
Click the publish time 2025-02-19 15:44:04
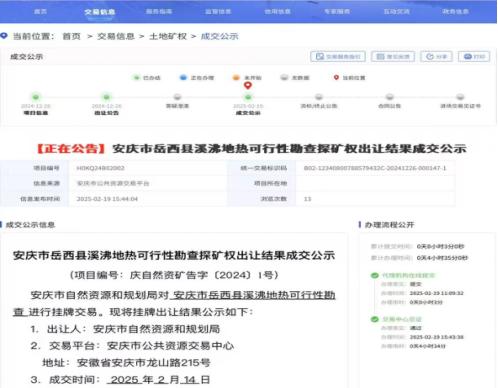coord(107,199)
